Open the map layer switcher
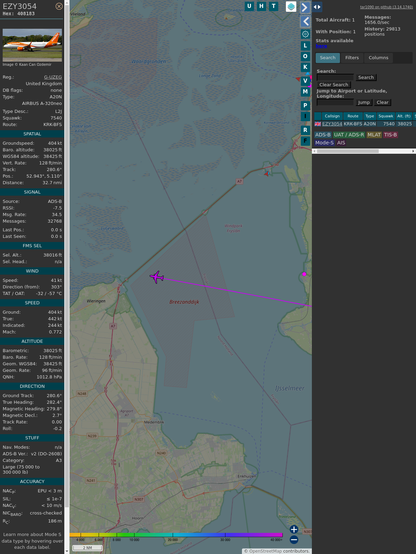The image size is (416, 554). point(291,6)
